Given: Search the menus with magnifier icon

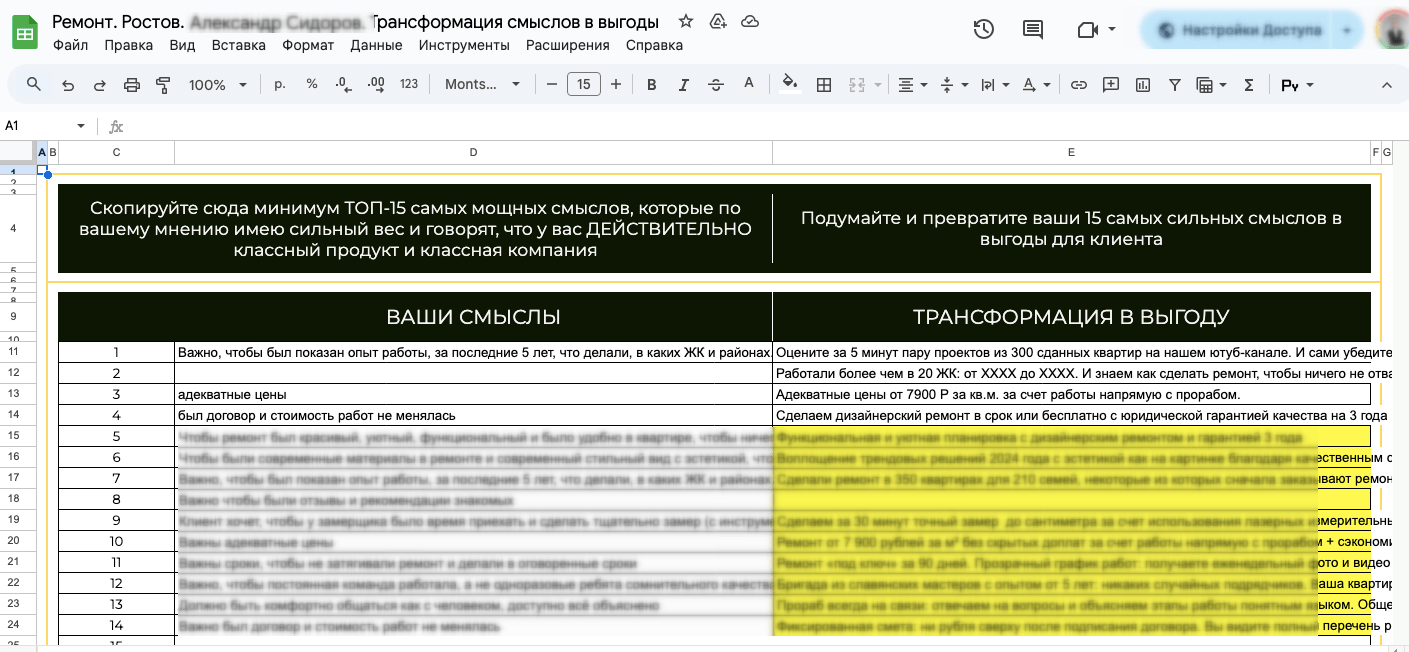Looking at the screenshot, I should point(34,85).
